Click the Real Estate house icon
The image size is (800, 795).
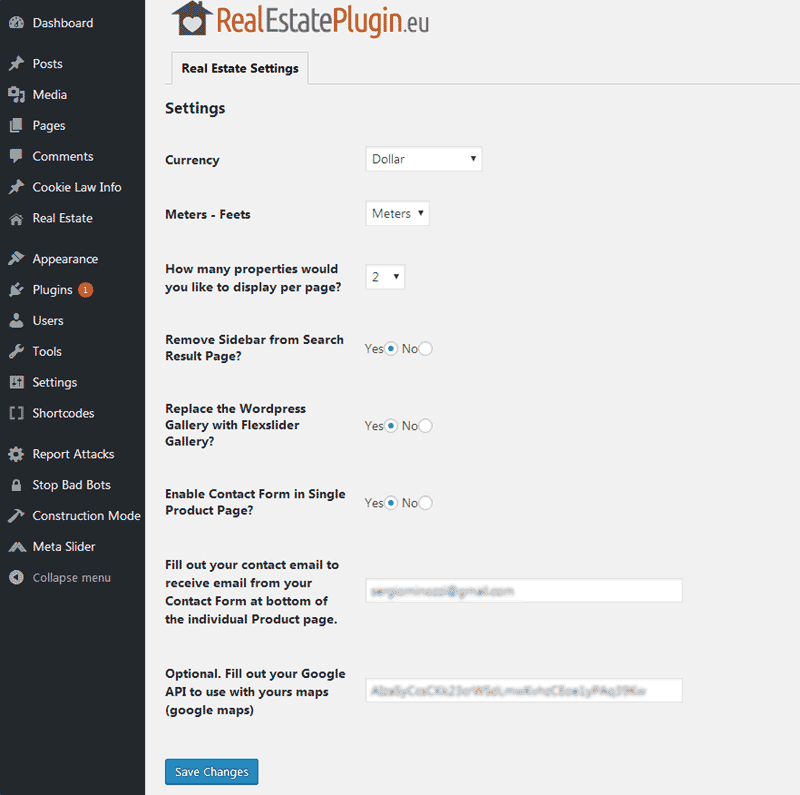pyautogui.click(x=16, y=219)
